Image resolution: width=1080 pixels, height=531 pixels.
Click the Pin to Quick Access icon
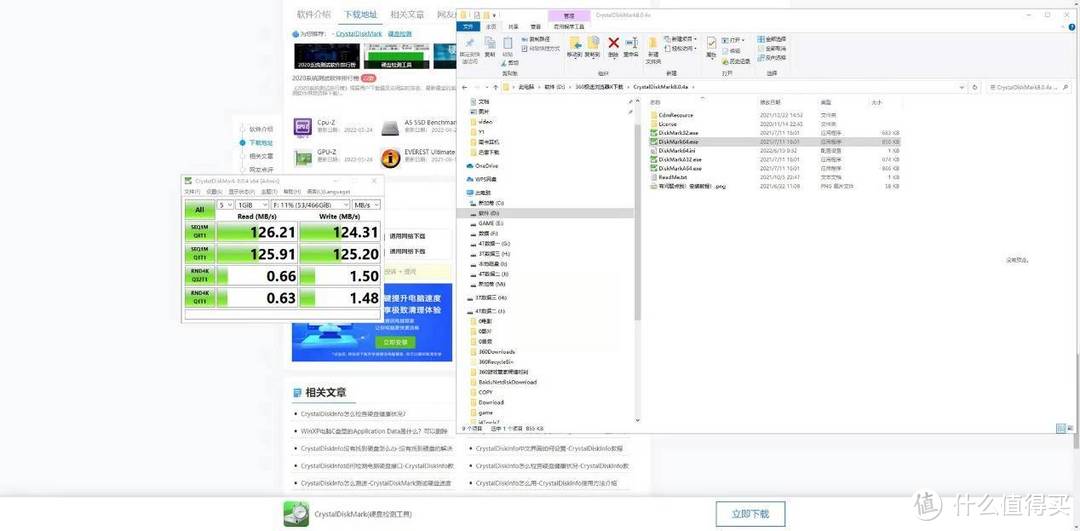[470, 42]
